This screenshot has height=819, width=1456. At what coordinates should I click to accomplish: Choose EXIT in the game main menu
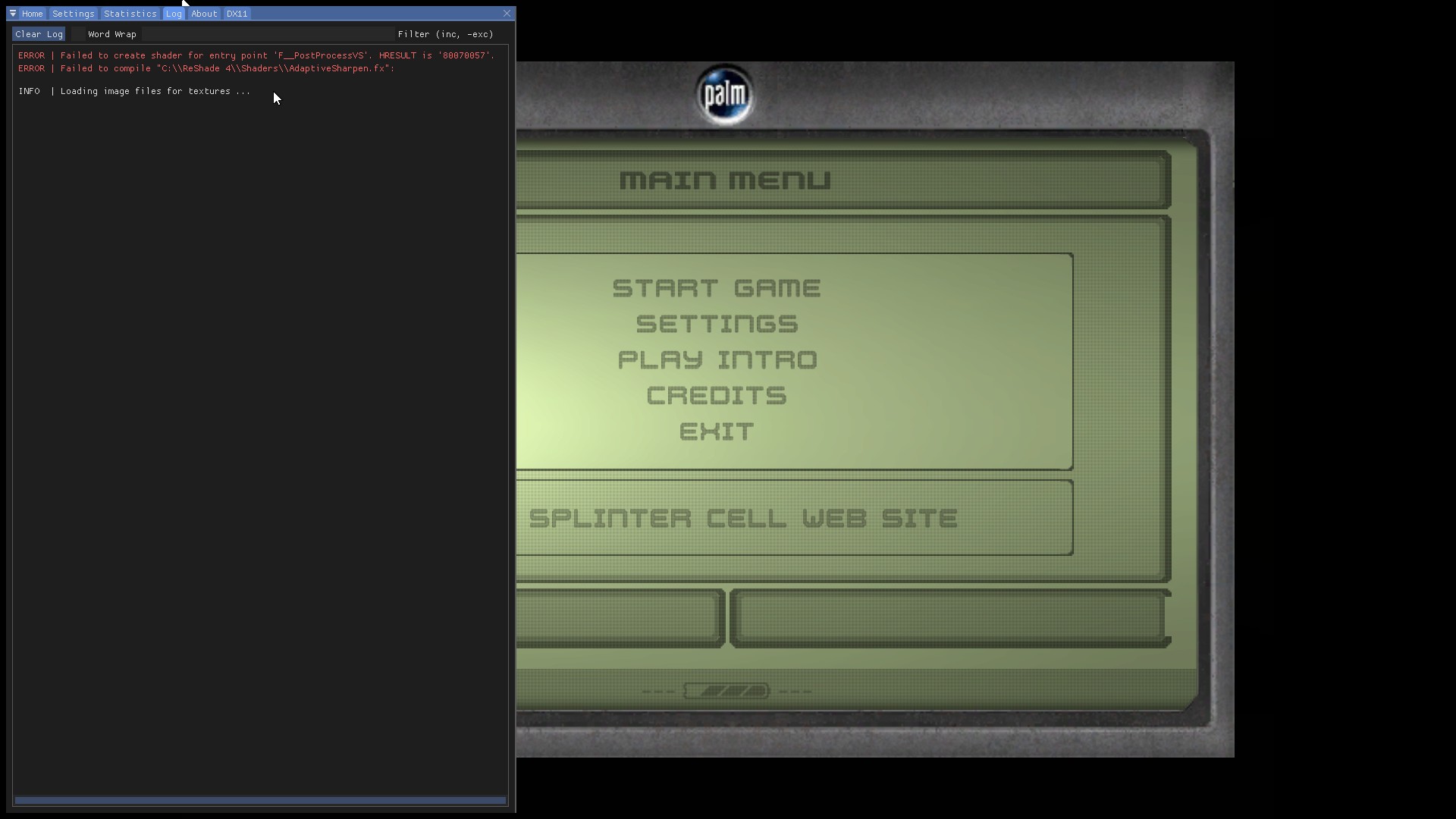click(x=717, y=431)
